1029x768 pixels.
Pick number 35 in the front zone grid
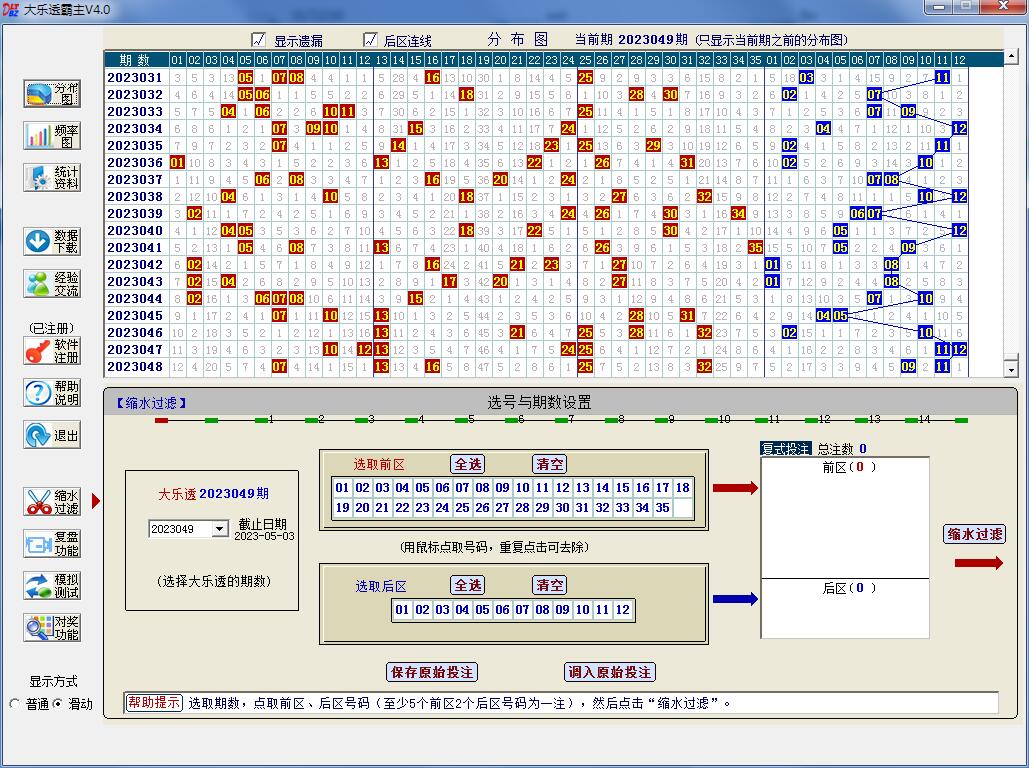(662, 508)
